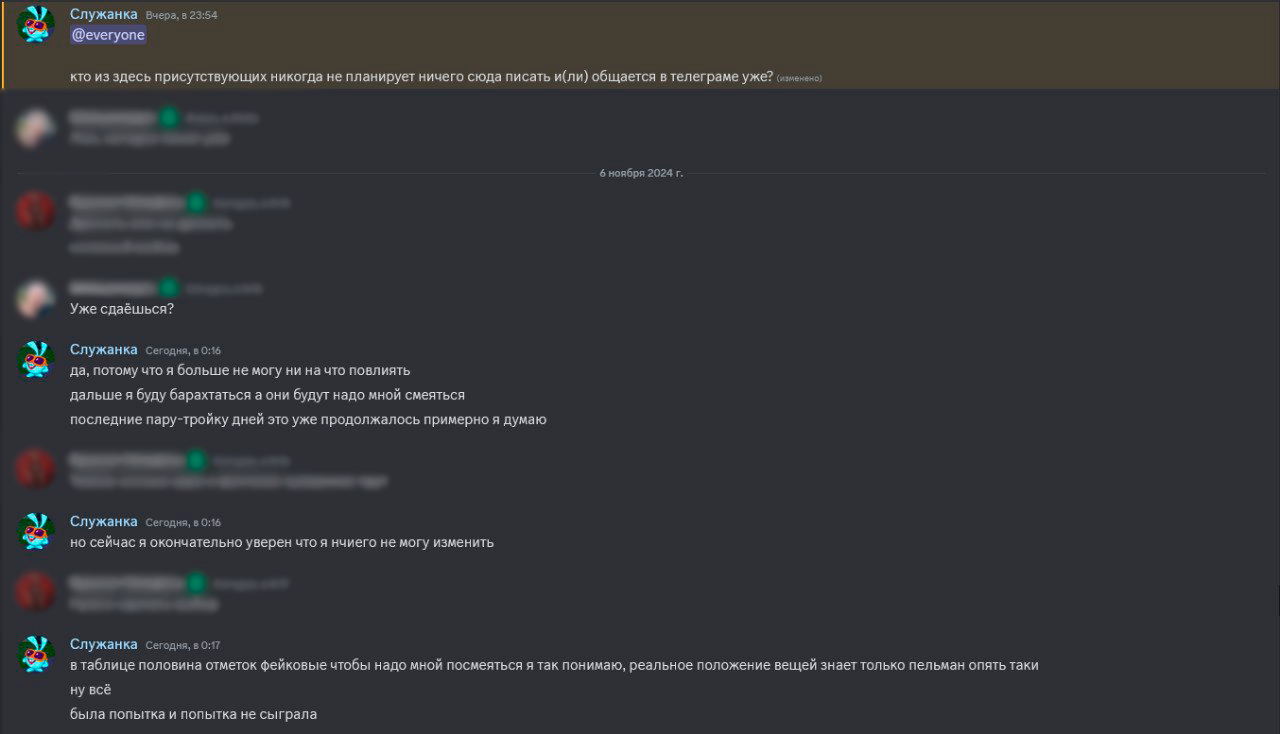This screenshot has height=734, width=1280.
Task: Click the Служанка username above "да, потому что"
Action: click(x=103, y=349)
